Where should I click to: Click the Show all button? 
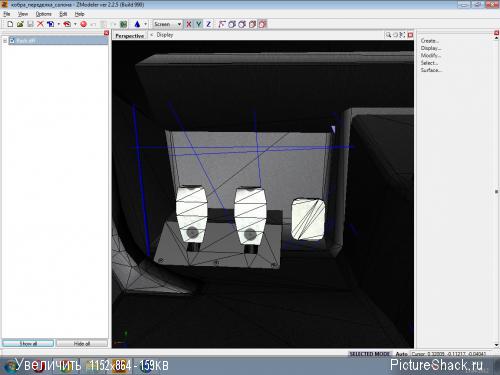28,343
